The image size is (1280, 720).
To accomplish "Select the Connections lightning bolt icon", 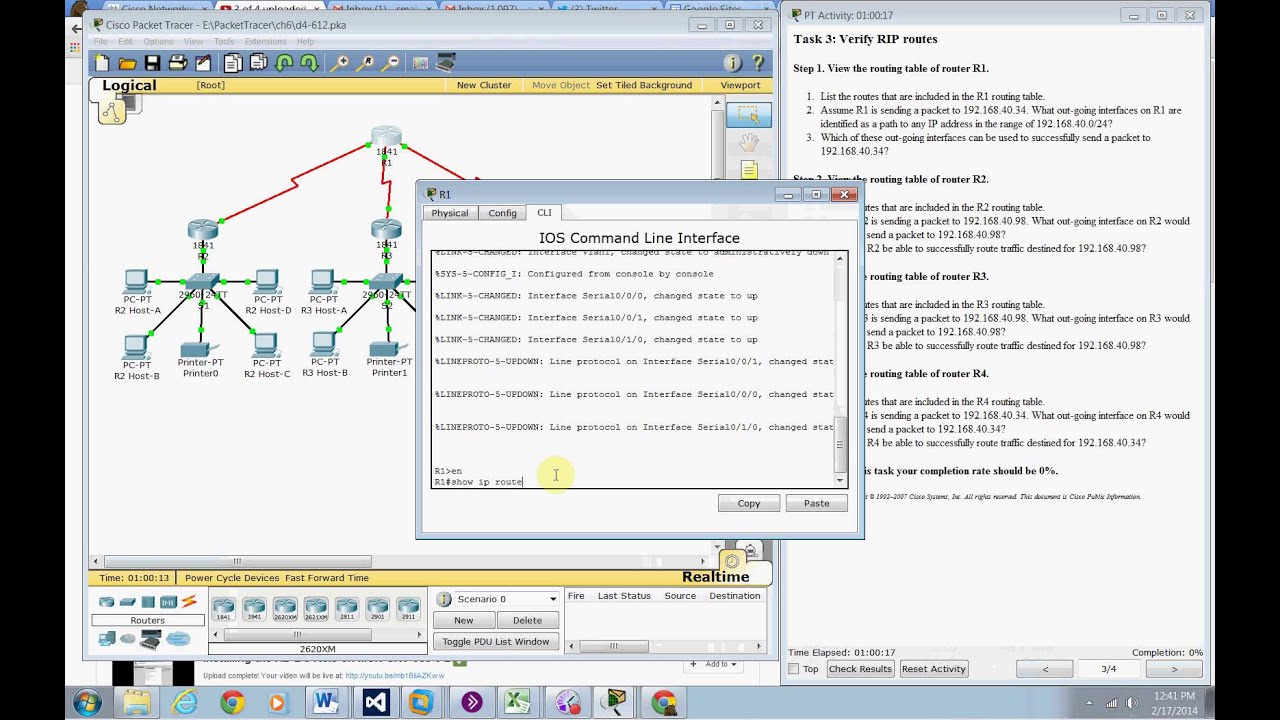I will pos(189,602).
